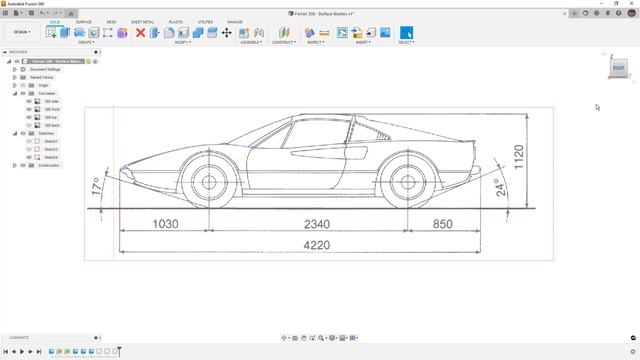Screen dimensions: 640x360
Task: Switch to the Manage tab
Action: (235, 22)
